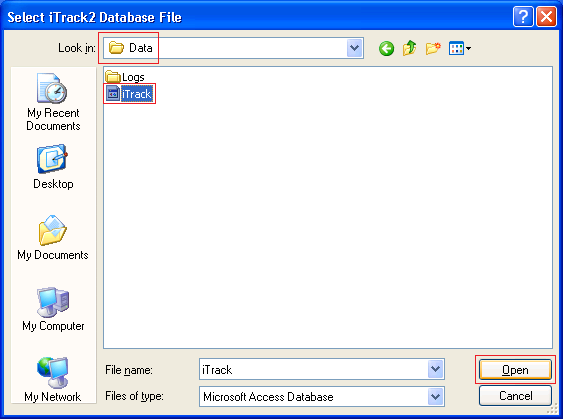563x419 pixels.
Task: Create a new folder
Action: click(x=433, y=48)
